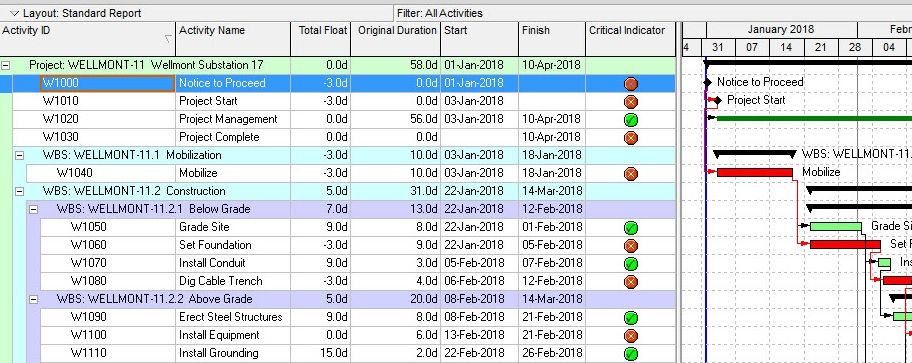Click activity ID W1080
The width and height of the screenshot is (912, 363).
88,281
